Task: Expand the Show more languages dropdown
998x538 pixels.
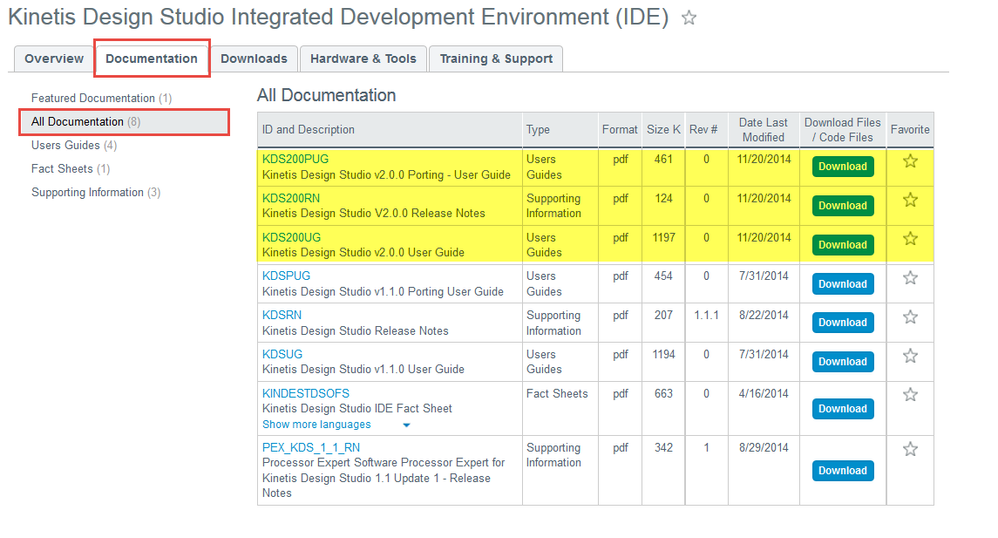Action: pyautogui.click(x=406, y=425)
